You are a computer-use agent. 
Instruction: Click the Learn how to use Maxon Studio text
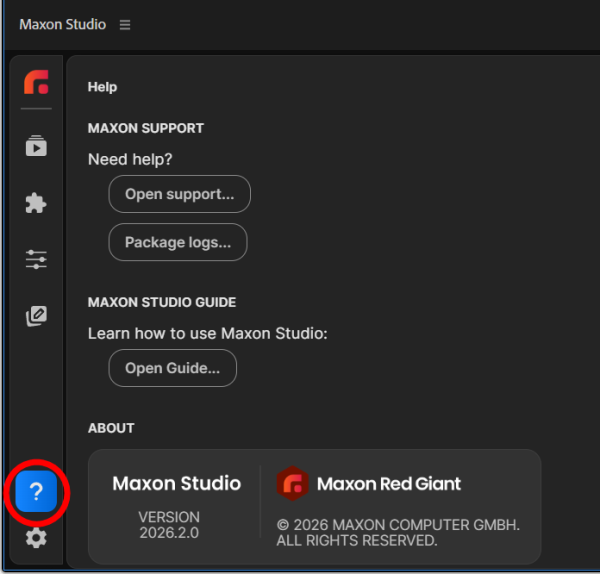pos(208,333)
